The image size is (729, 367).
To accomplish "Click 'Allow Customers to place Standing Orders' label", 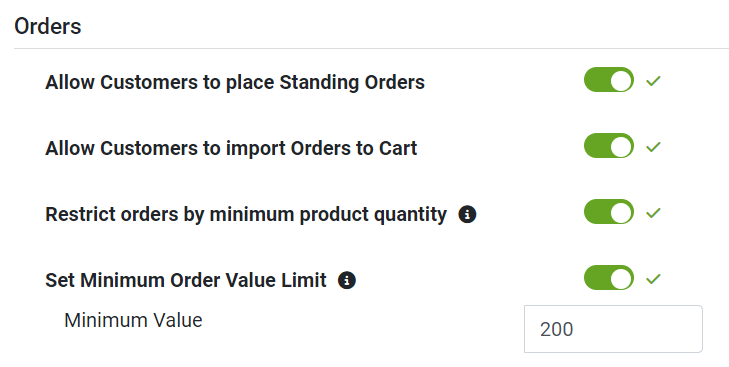I will pyautogui.click(x=235, y=82).
